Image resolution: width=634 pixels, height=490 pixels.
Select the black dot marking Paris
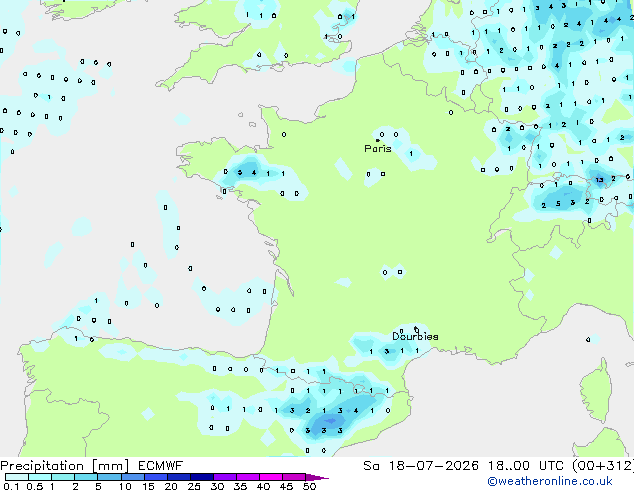point(378,140)
